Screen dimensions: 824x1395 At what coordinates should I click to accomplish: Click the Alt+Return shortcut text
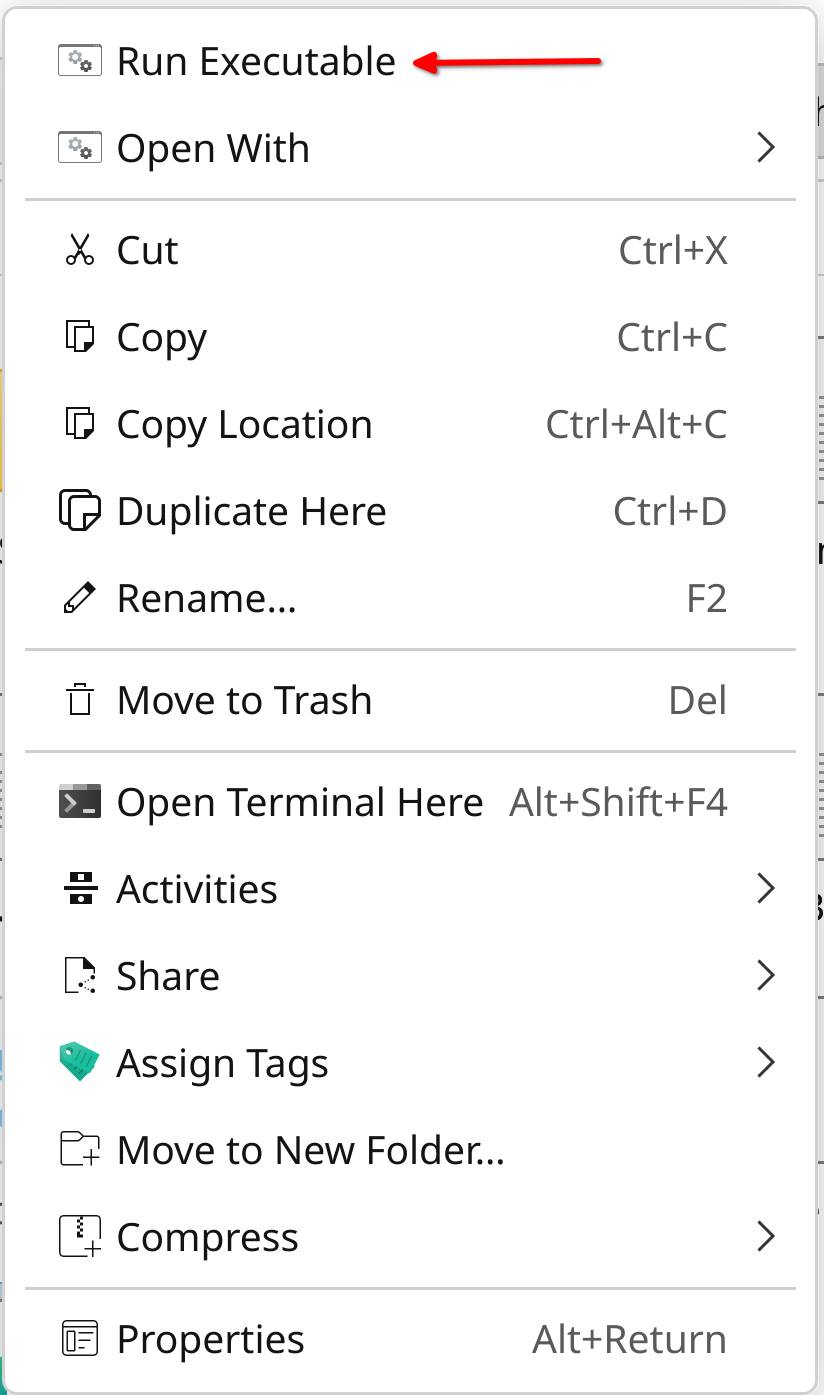coord(630,1339)
